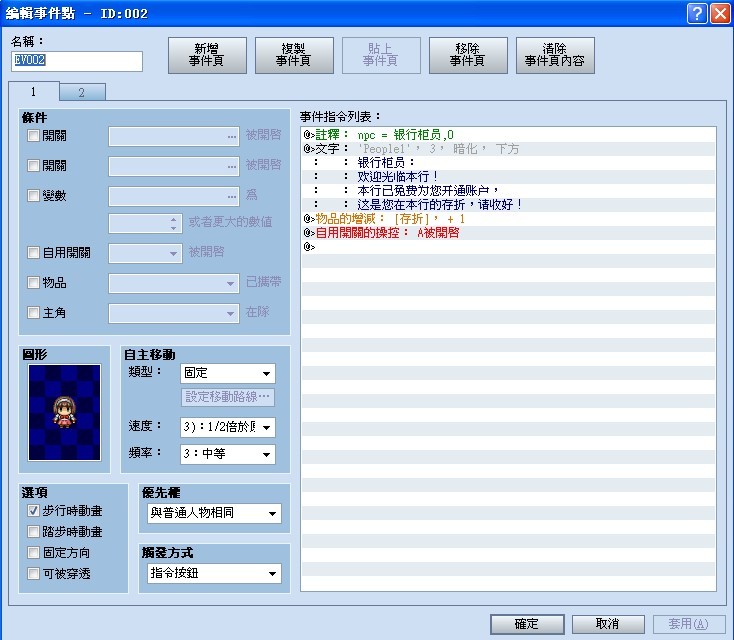Viewport: 734px width, 640px height.
Task: Select the text line 欢迎光临本行!
Action: 508,177
